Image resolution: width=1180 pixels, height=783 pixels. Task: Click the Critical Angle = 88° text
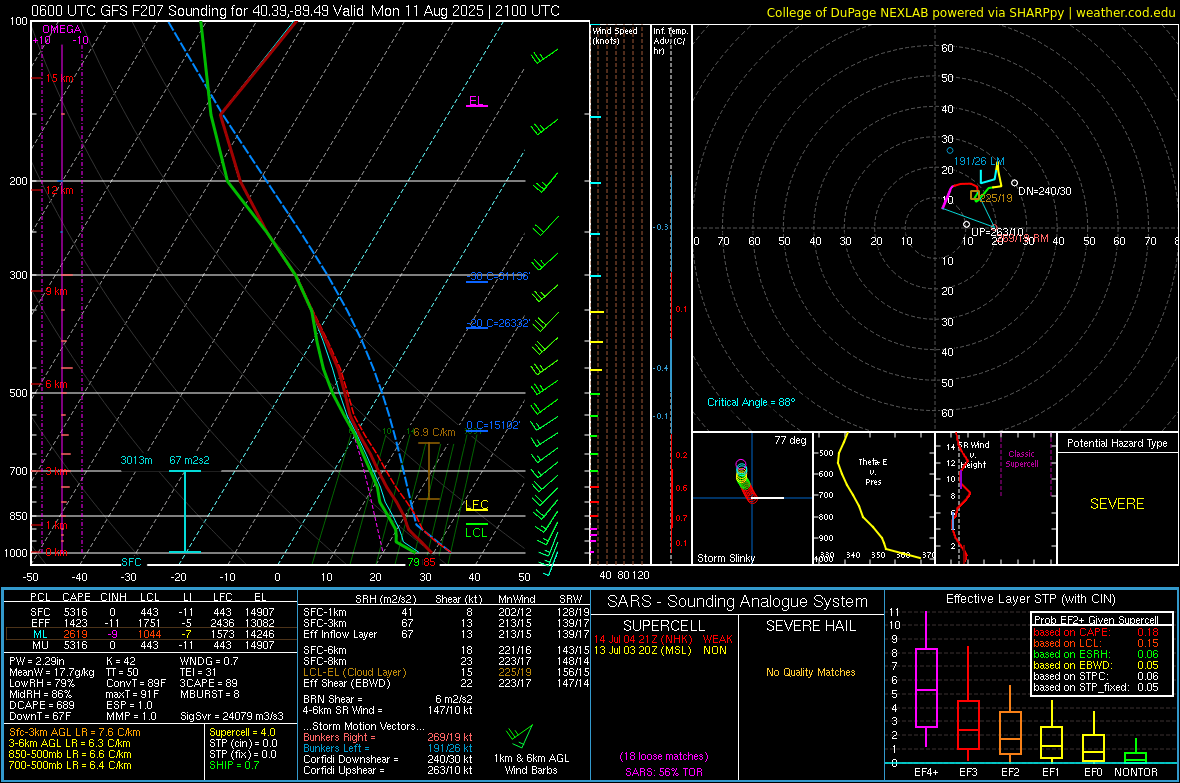[751, 402]
